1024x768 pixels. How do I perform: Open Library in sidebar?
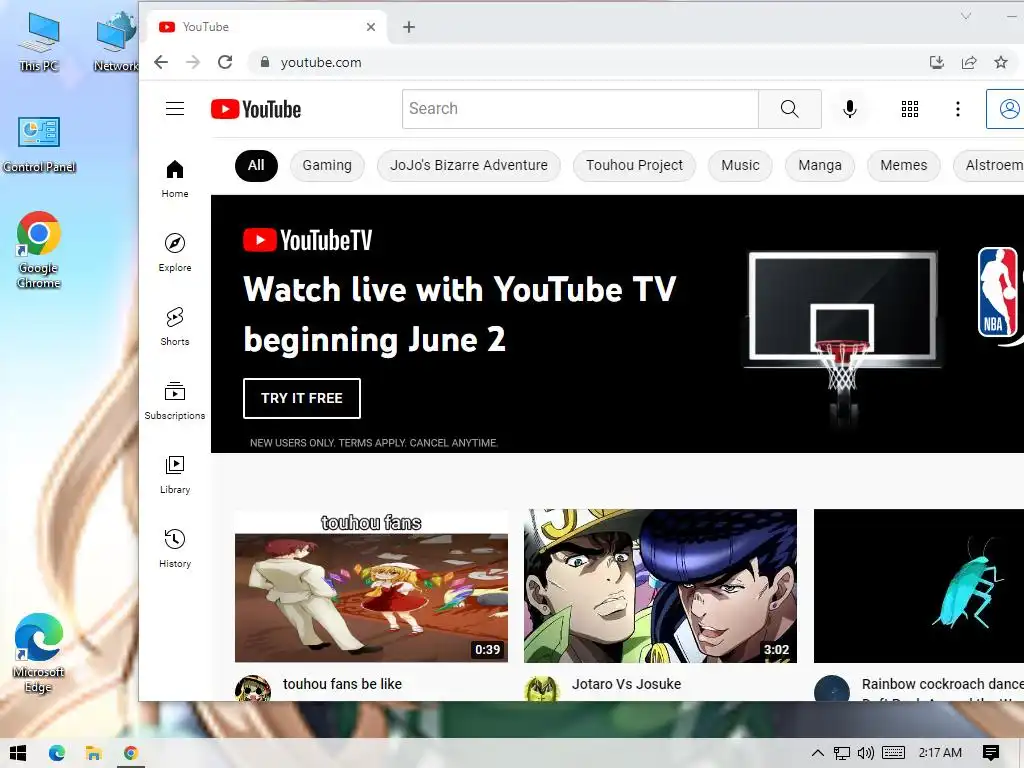(174, 474)
